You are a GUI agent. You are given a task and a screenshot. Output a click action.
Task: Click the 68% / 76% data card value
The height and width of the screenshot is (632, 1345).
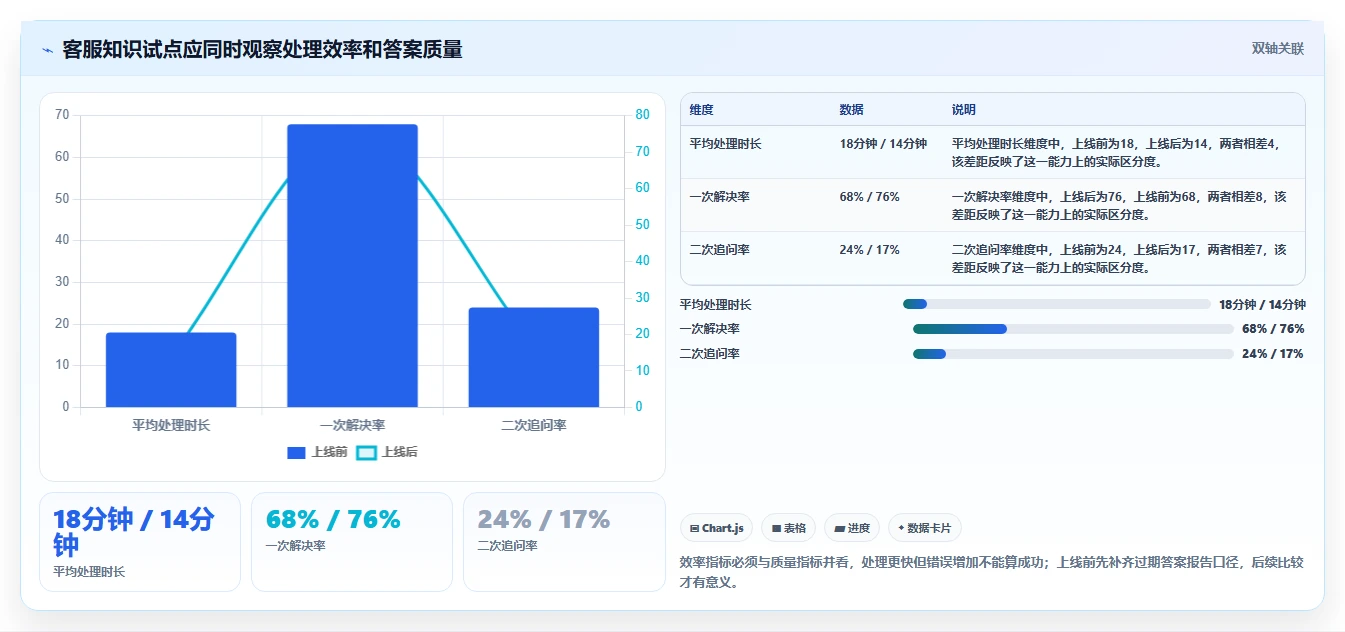pyautogui.click(x=332, y=519)
